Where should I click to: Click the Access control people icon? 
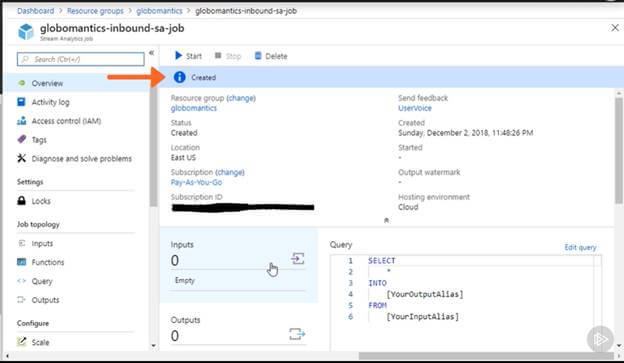21,121
